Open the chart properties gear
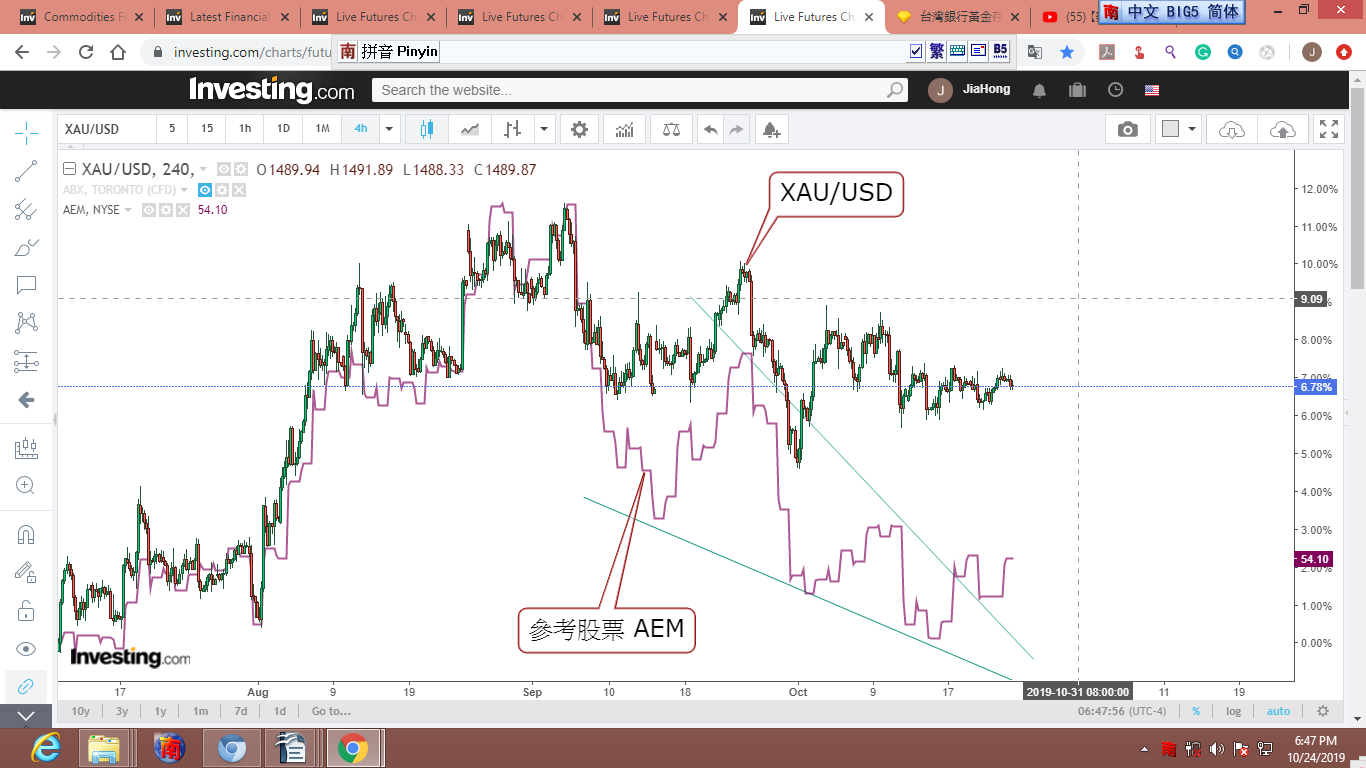The height and width of the screenshot is (768, 1366). [579, 129]
